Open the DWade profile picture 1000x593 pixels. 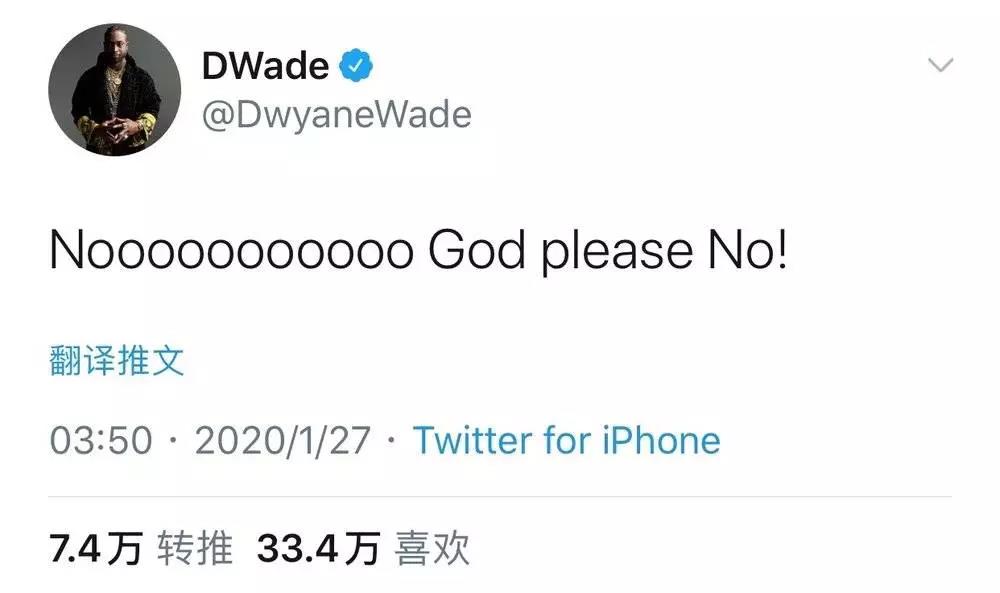(115, 90)
